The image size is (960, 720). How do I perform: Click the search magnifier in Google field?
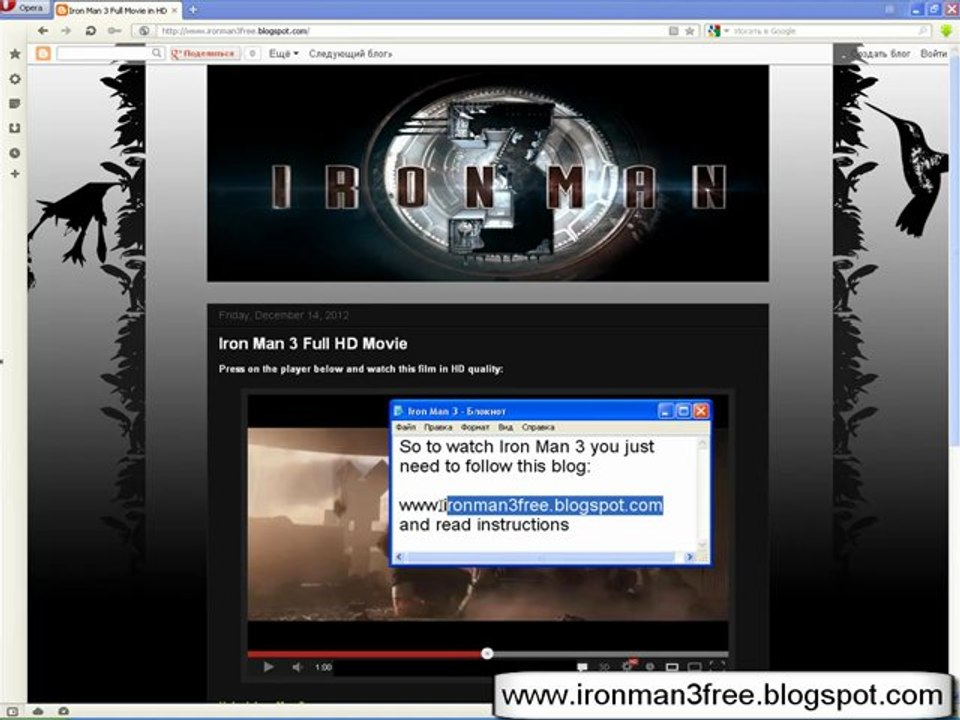(923, 31)
